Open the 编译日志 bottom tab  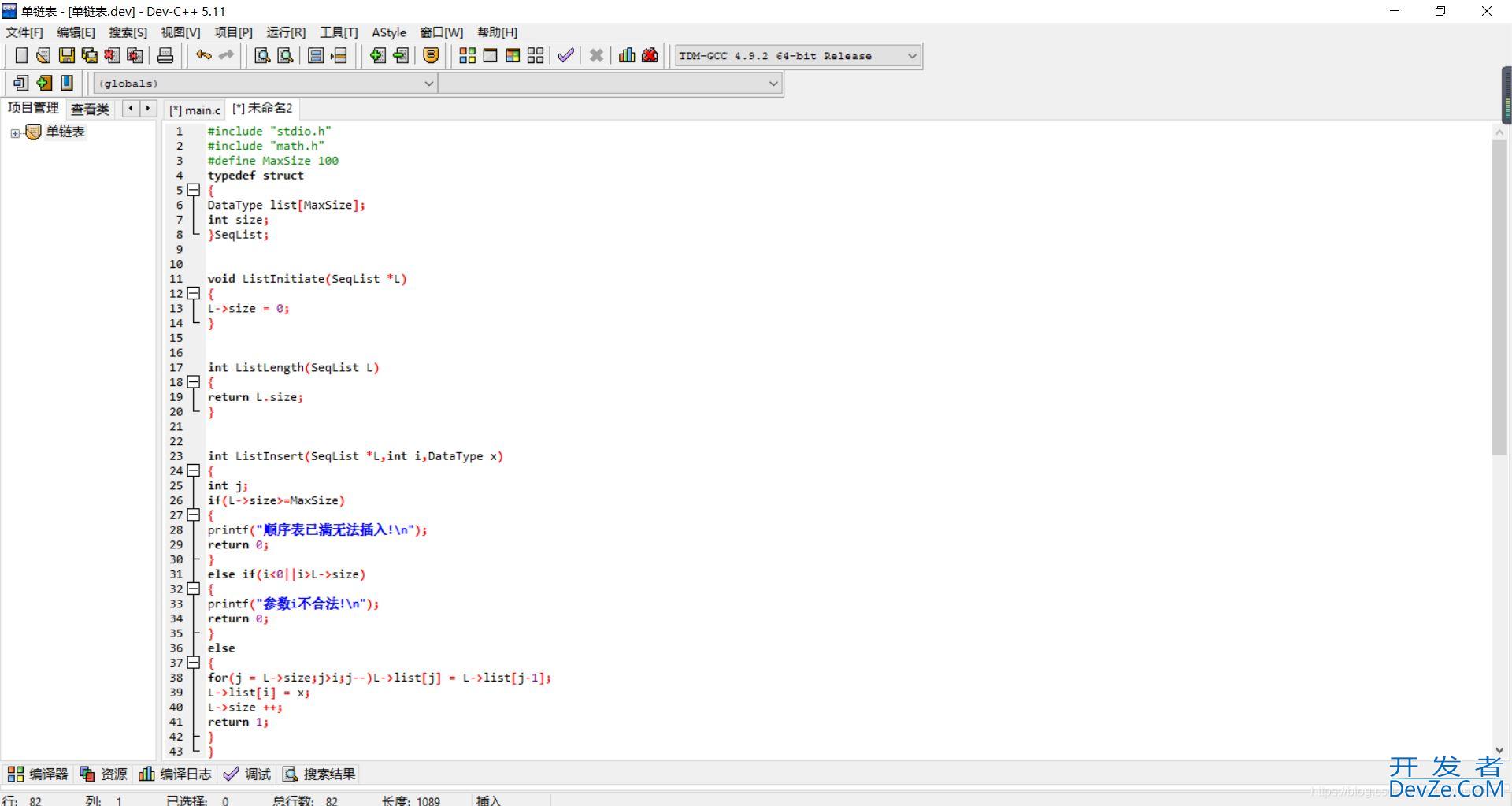coord(175,774)
